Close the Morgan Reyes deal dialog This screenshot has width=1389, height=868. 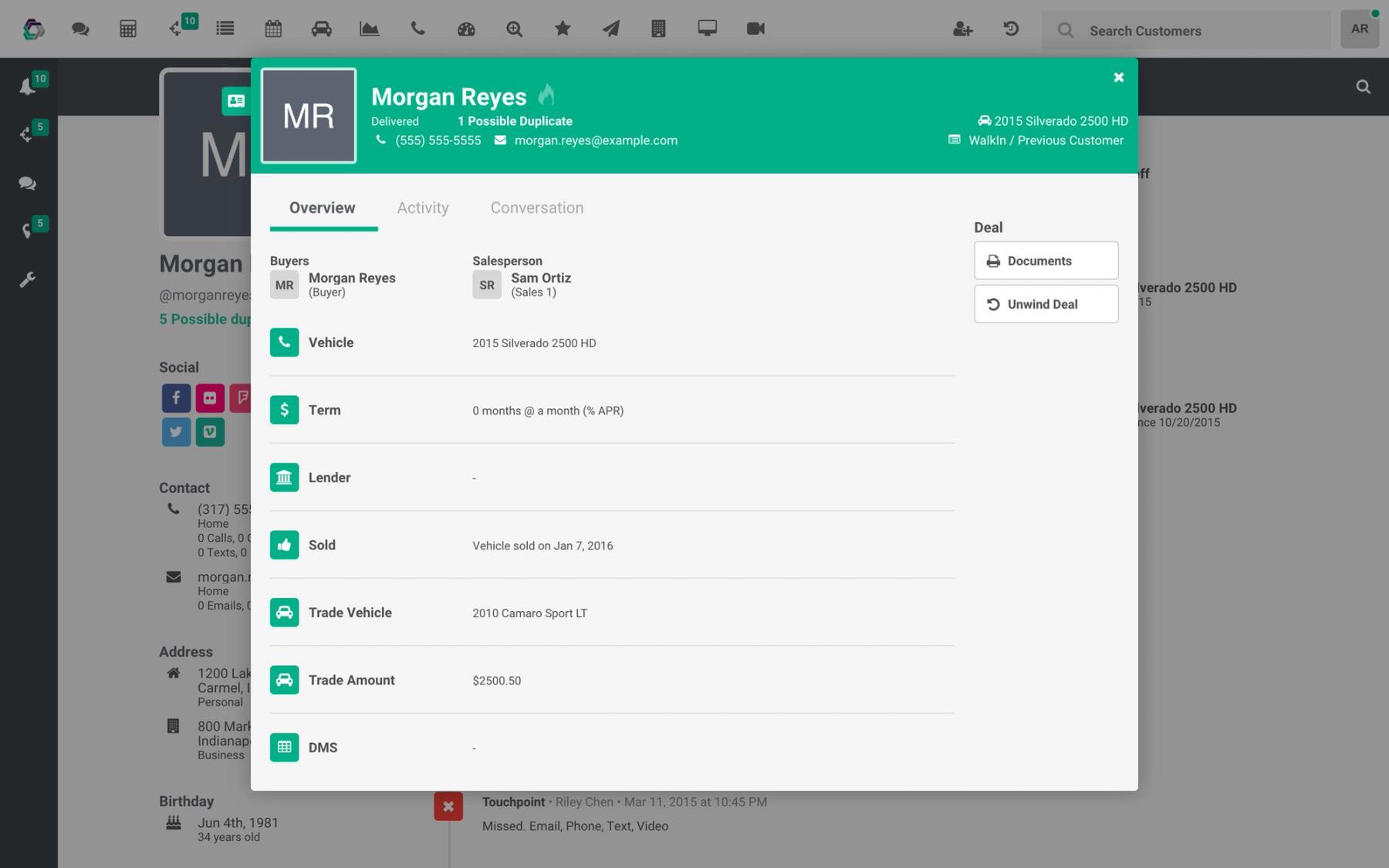(1119, 77)
